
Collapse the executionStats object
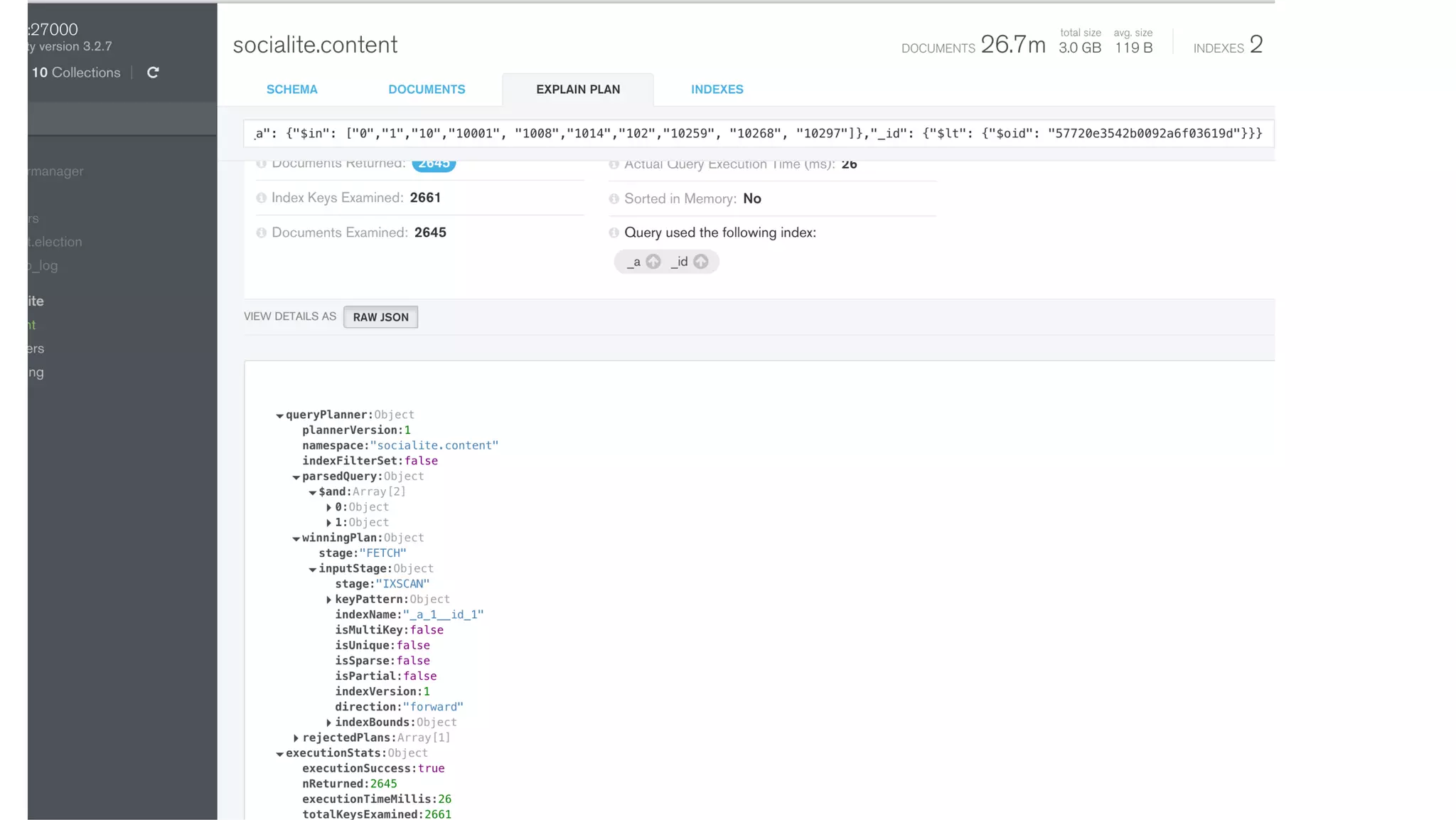pyautogui.click(x=279, y=754)
